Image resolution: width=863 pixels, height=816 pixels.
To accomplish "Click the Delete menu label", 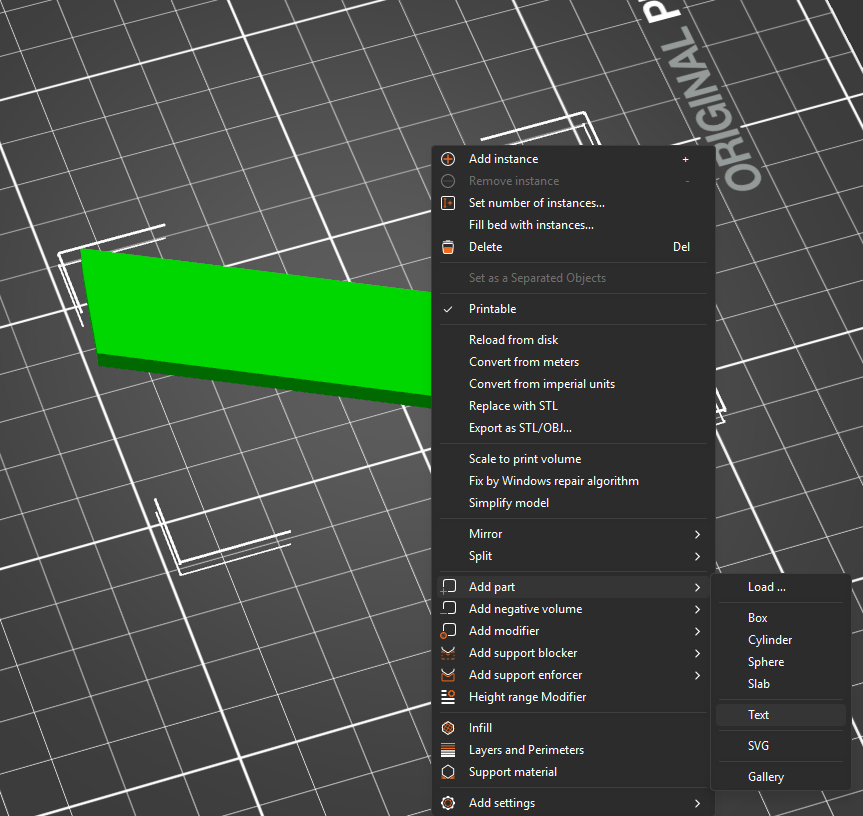I will (485, 247).
